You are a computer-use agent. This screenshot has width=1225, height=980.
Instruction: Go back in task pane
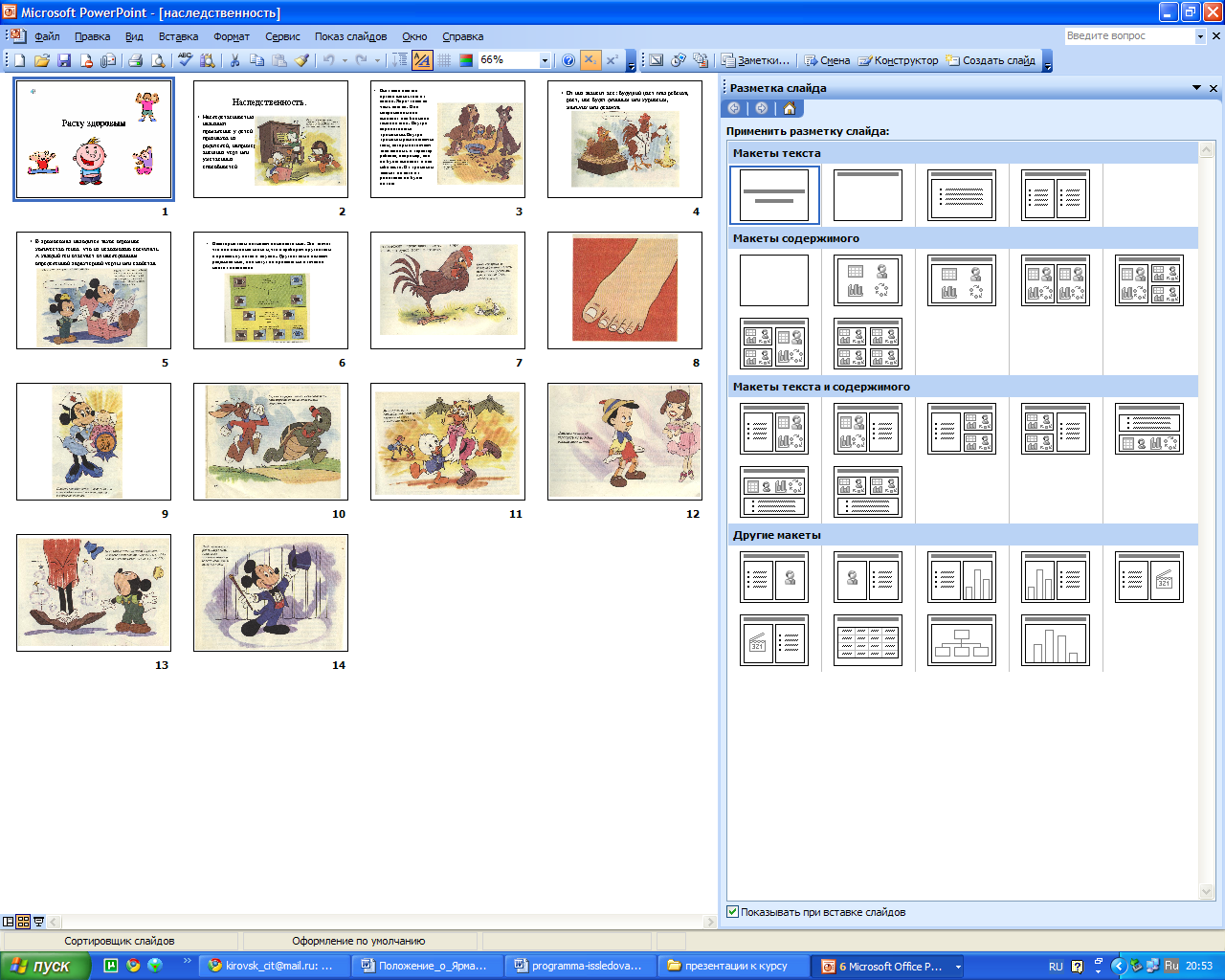pos(734,108)
